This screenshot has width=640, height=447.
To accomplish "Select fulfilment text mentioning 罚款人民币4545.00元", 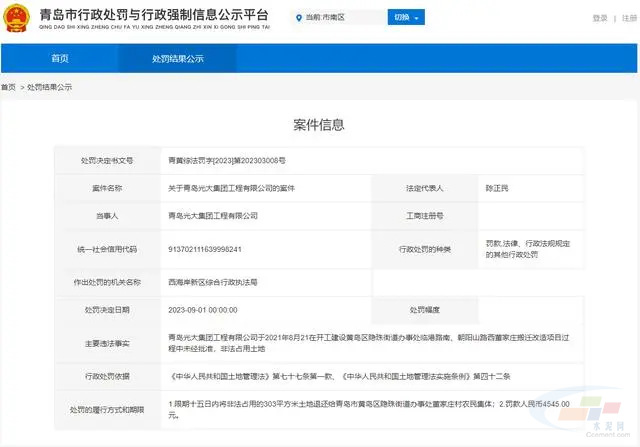I will click(x=369, y=409).
